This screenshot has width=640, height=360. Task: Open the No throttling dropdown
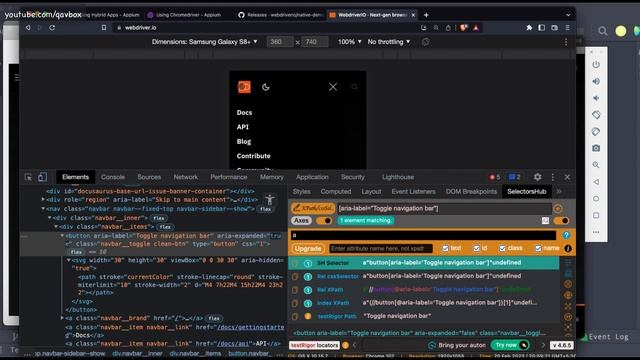[389, 42]
